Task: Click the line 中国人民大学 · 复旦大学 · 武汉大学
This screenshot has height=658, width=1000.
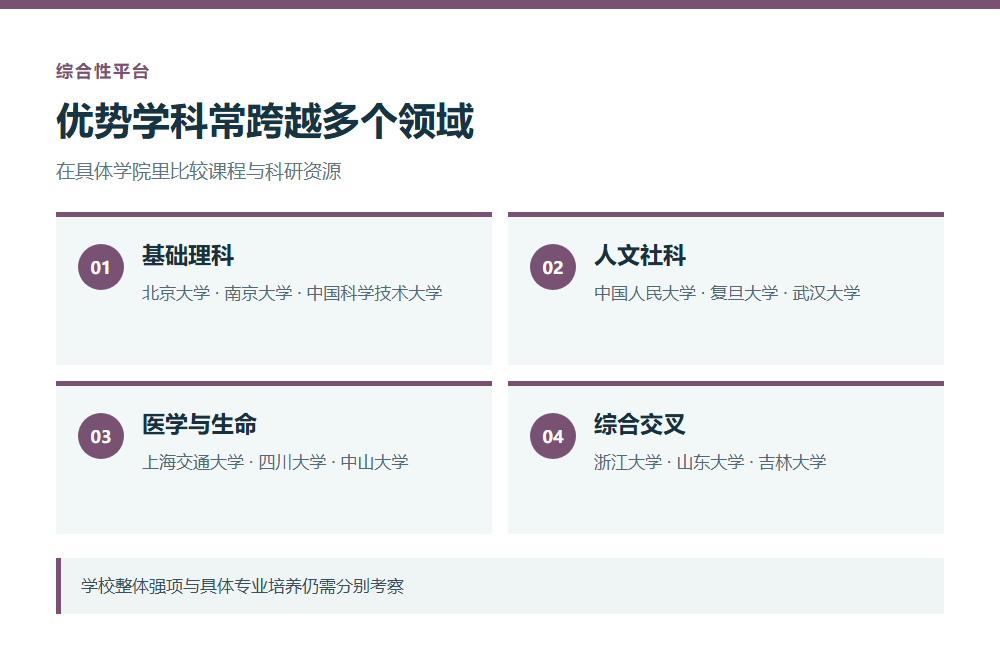Action: (x=727, y=293)
